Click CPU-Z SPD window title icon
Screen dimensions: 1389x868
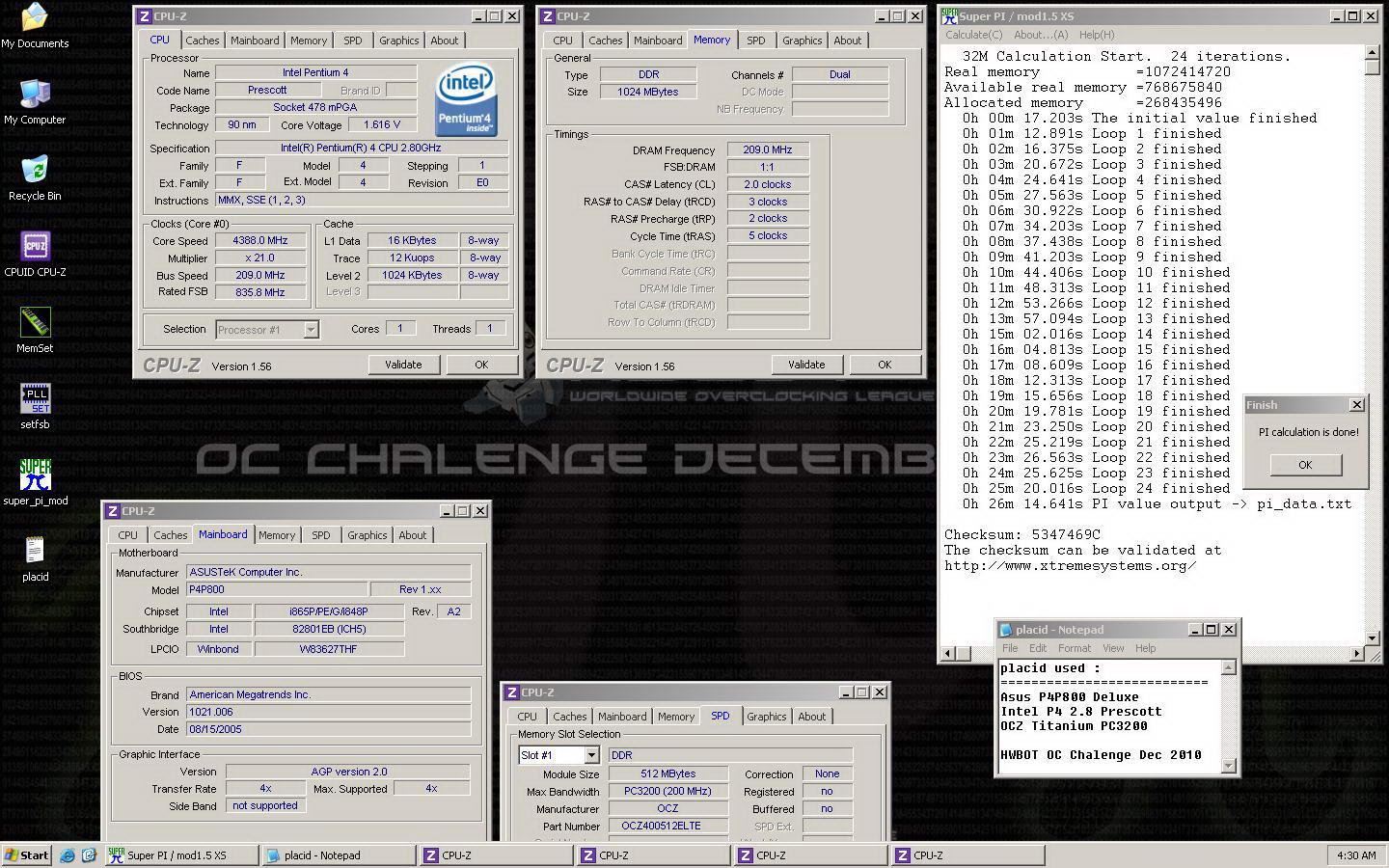point(512,692)
